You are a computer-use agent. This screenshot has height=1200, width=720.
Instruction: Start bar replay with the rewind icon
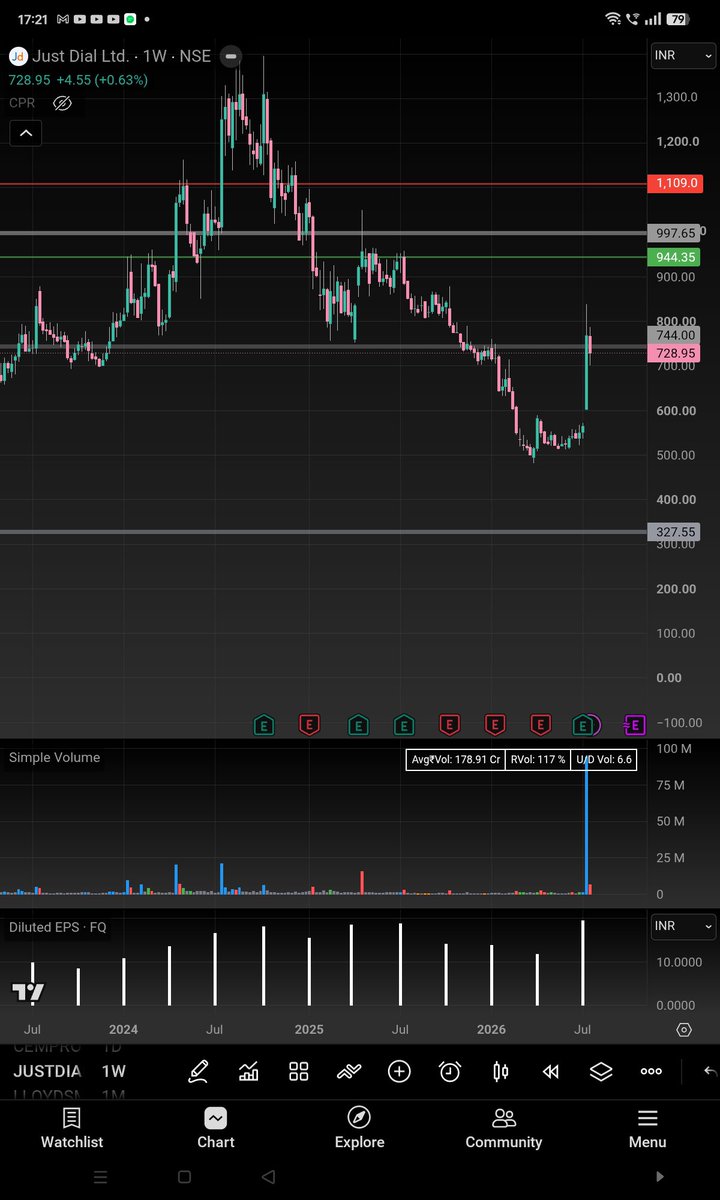pyautogui.click(x=550, y=1071)
